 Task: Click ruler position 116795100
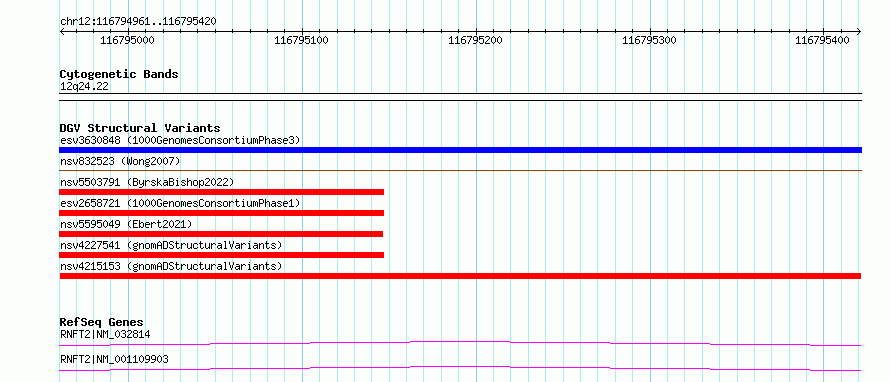301,40
